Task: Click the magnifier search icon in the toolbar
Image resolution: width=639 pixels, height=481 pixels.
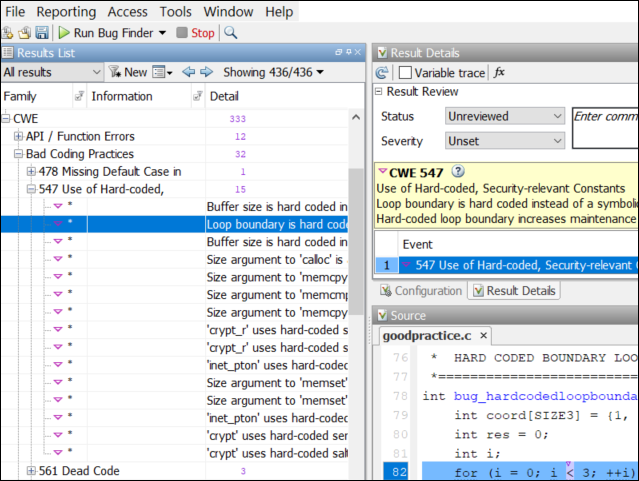Action: (231, 33)
